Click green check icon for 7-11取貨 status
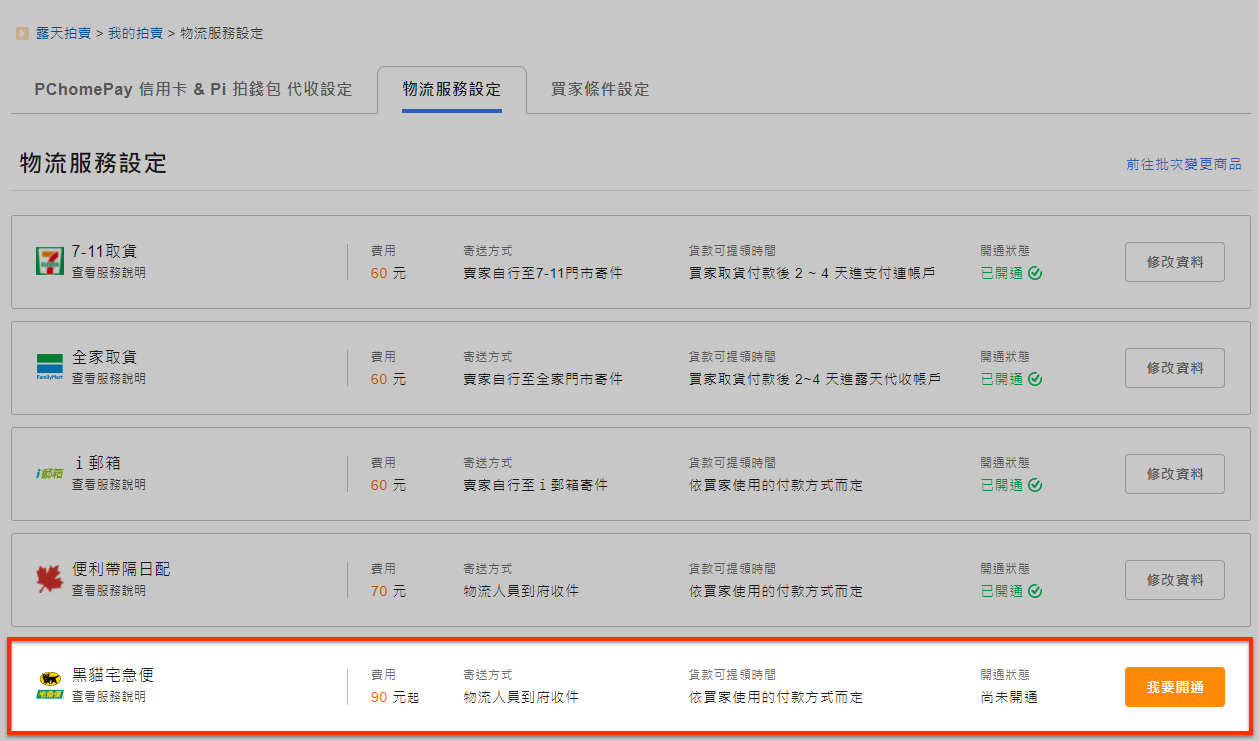 pyautogui.click(x=1035, y=273)
